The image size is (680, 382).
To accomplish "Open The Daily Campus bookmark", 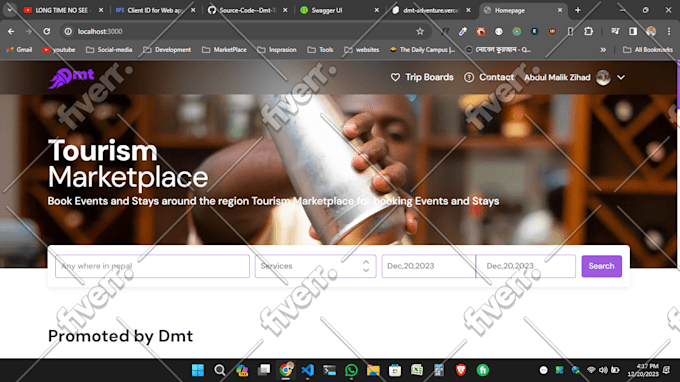I will click(422, 50).
